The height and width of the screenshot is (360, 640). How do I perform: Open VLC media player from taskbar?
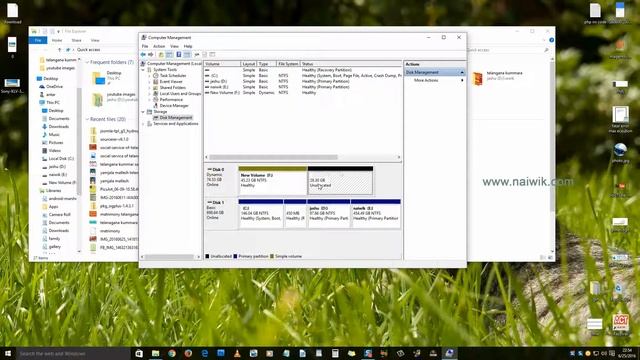point(237,353)
